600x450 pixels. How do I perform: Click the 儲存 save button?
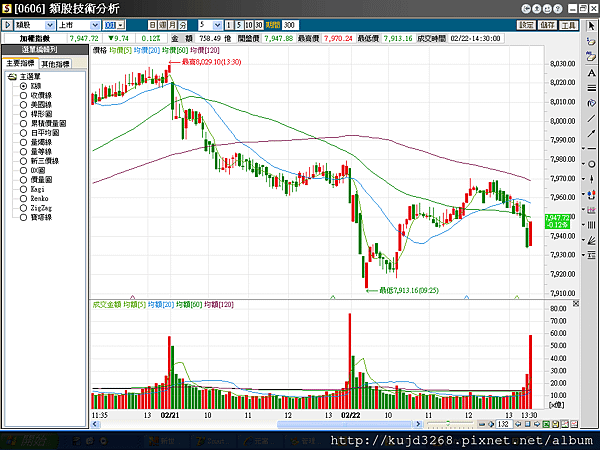point(547,25)
